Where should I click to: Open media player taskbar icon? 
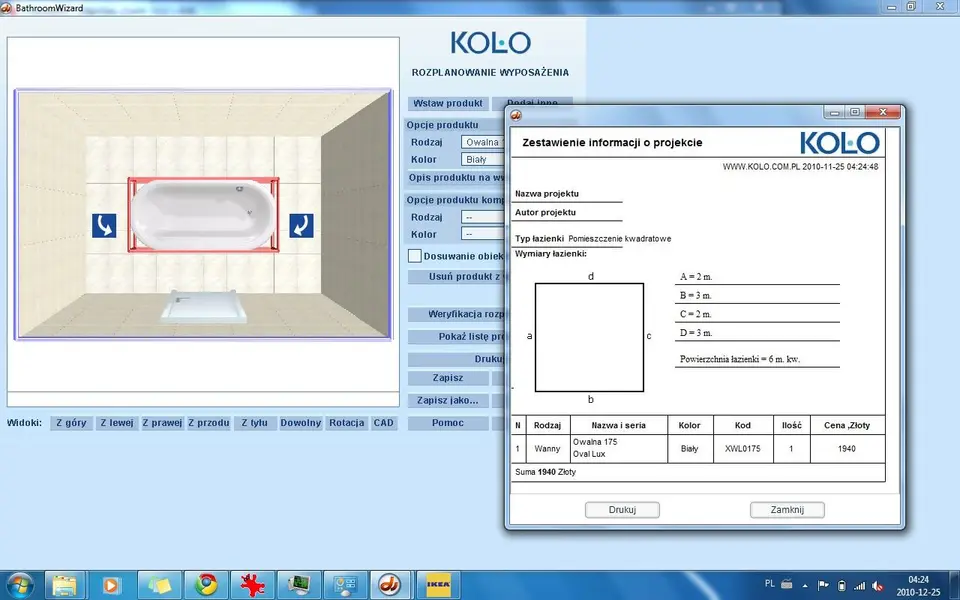(111, 585)
